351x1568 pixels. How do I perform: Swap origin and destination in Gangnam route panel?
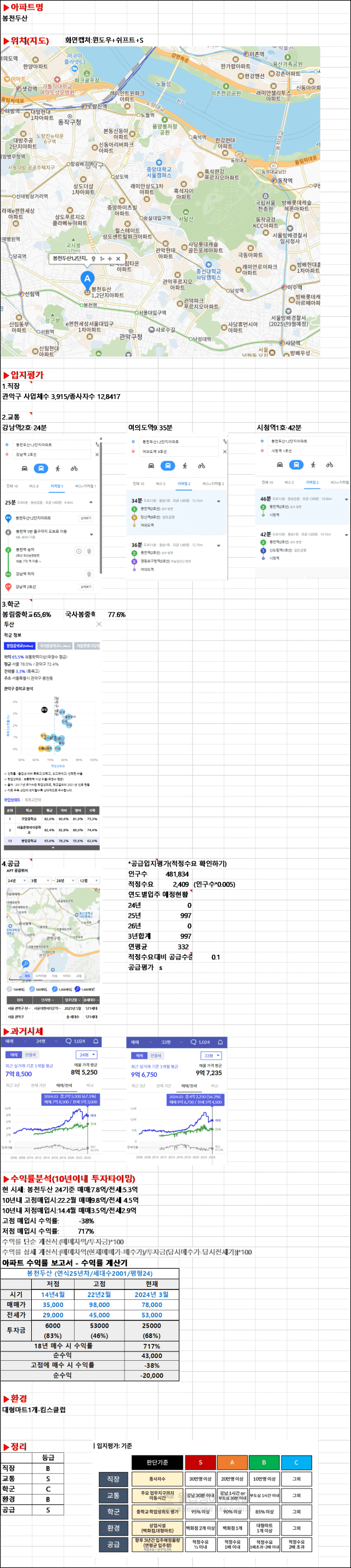point(97,445)
